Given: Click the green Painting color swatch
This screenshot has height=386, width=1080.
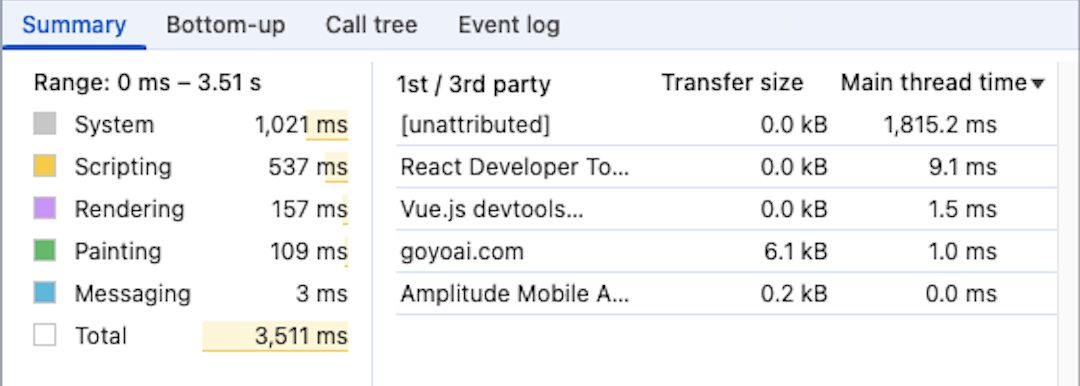Looking at the screenshot, I should click(45, 251).
